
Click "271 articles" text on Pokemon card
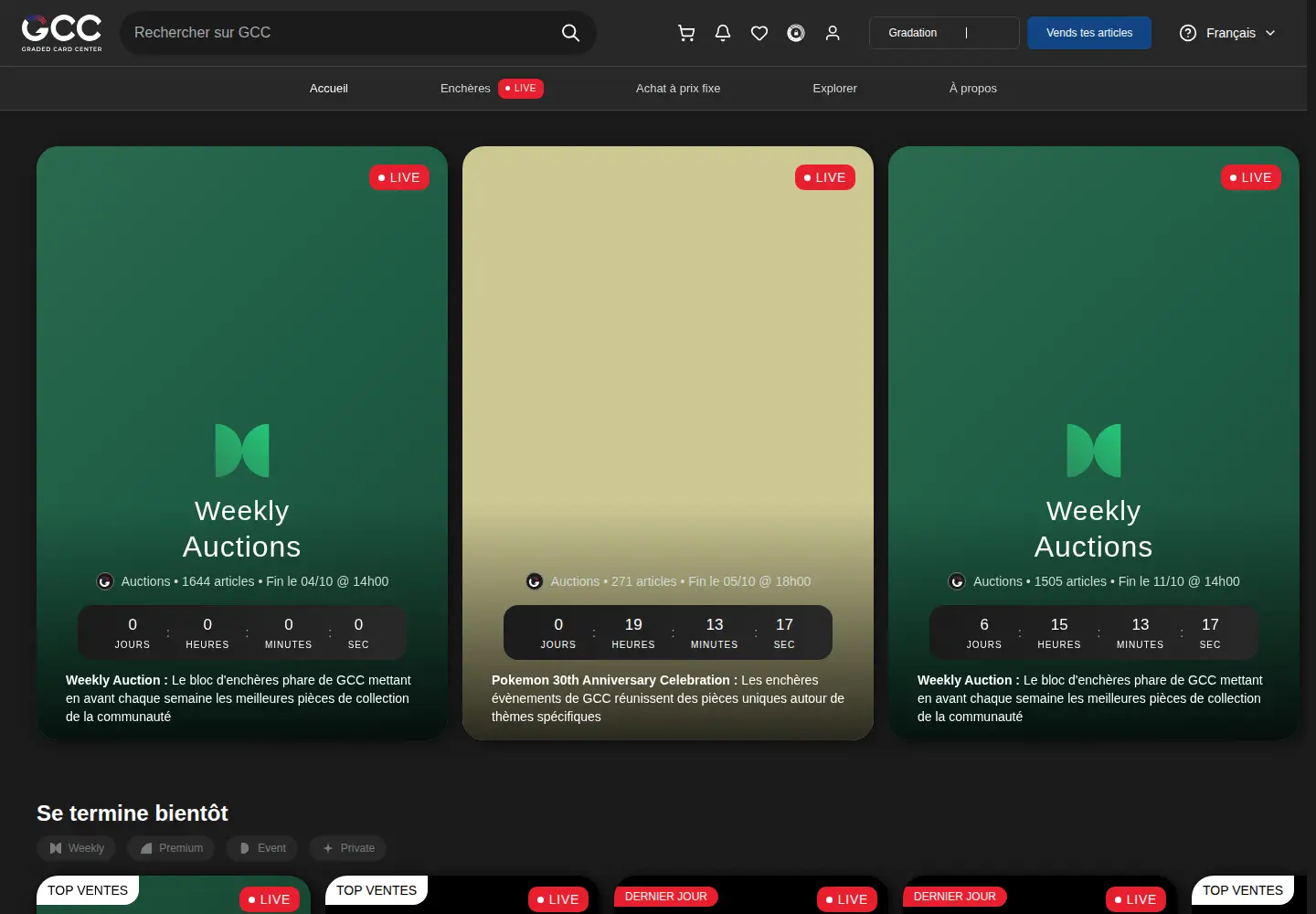(644, 581)
